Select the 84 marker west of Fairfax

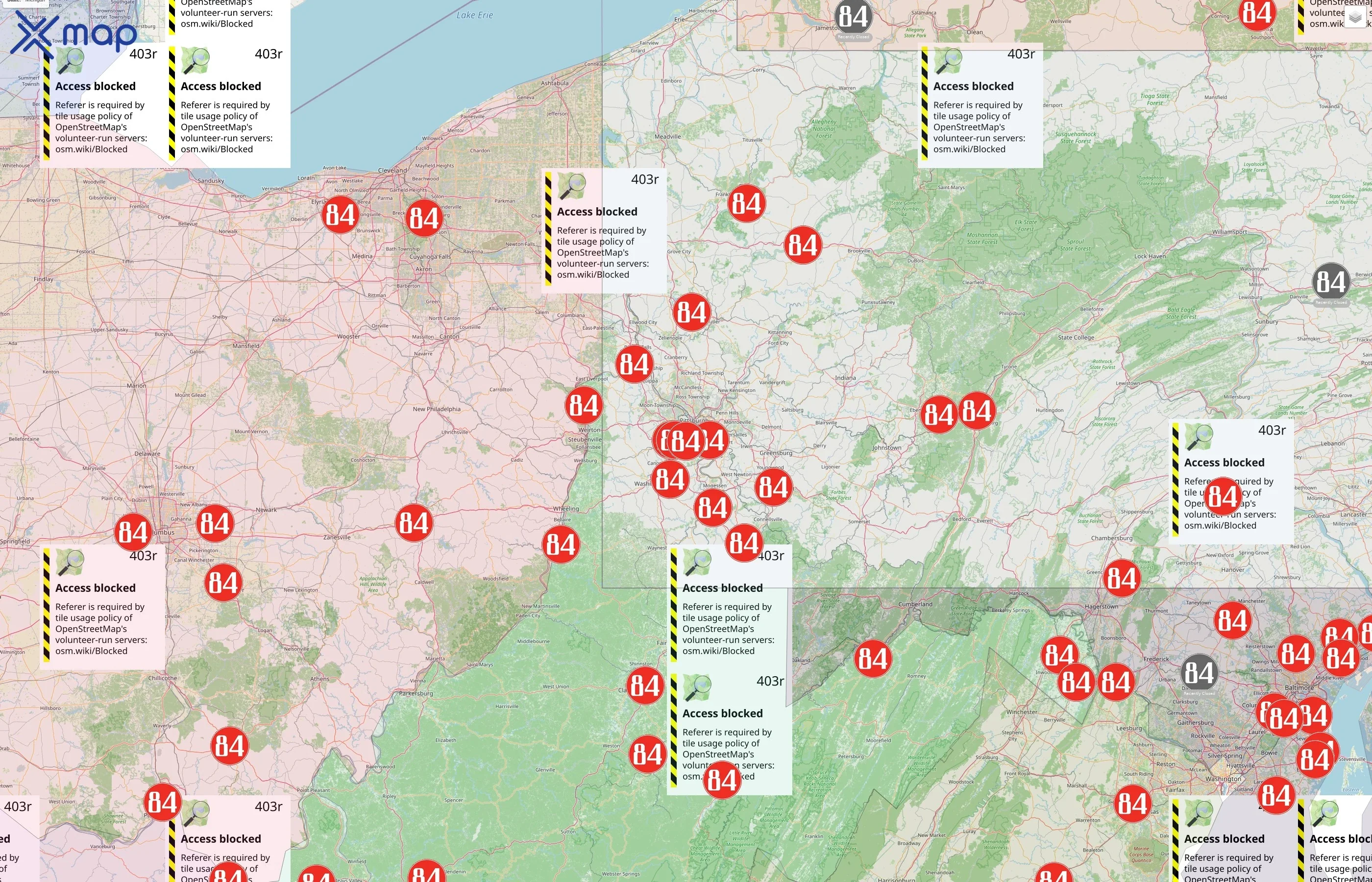(1133, 804)
